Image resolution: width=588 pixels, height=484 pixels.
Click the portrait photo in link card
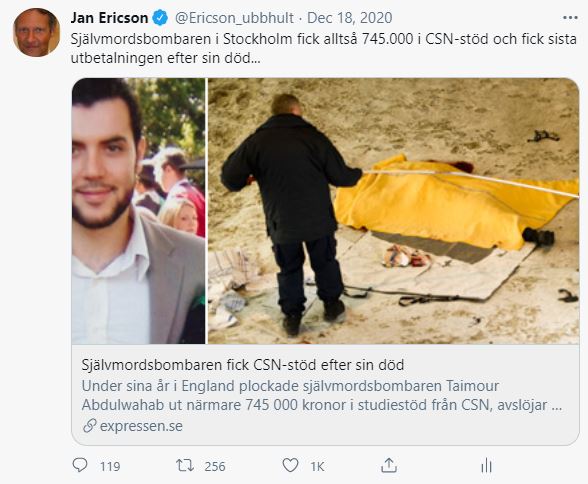click(x=138, y=211)
